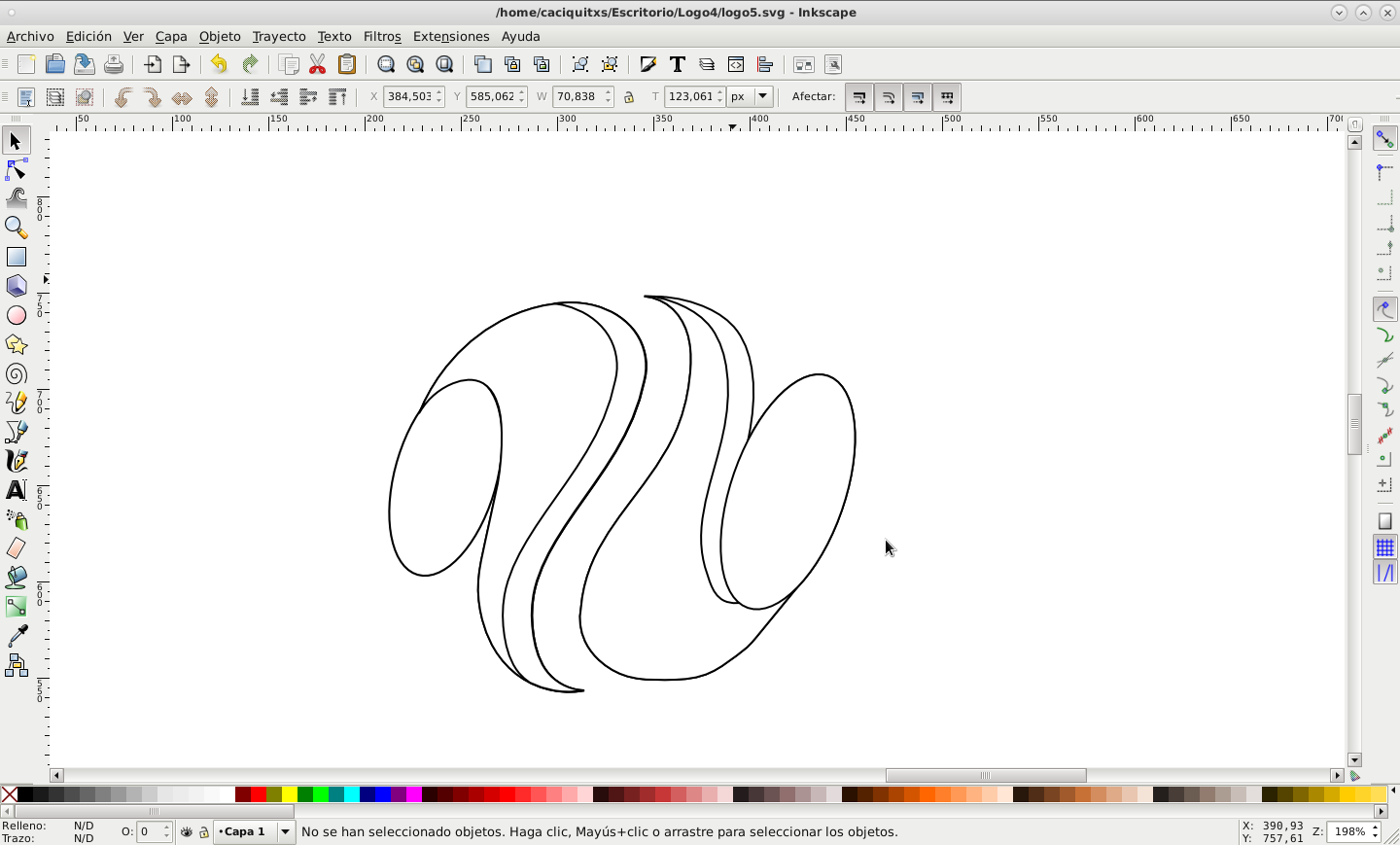Select the Connector tool

point(17,665)
